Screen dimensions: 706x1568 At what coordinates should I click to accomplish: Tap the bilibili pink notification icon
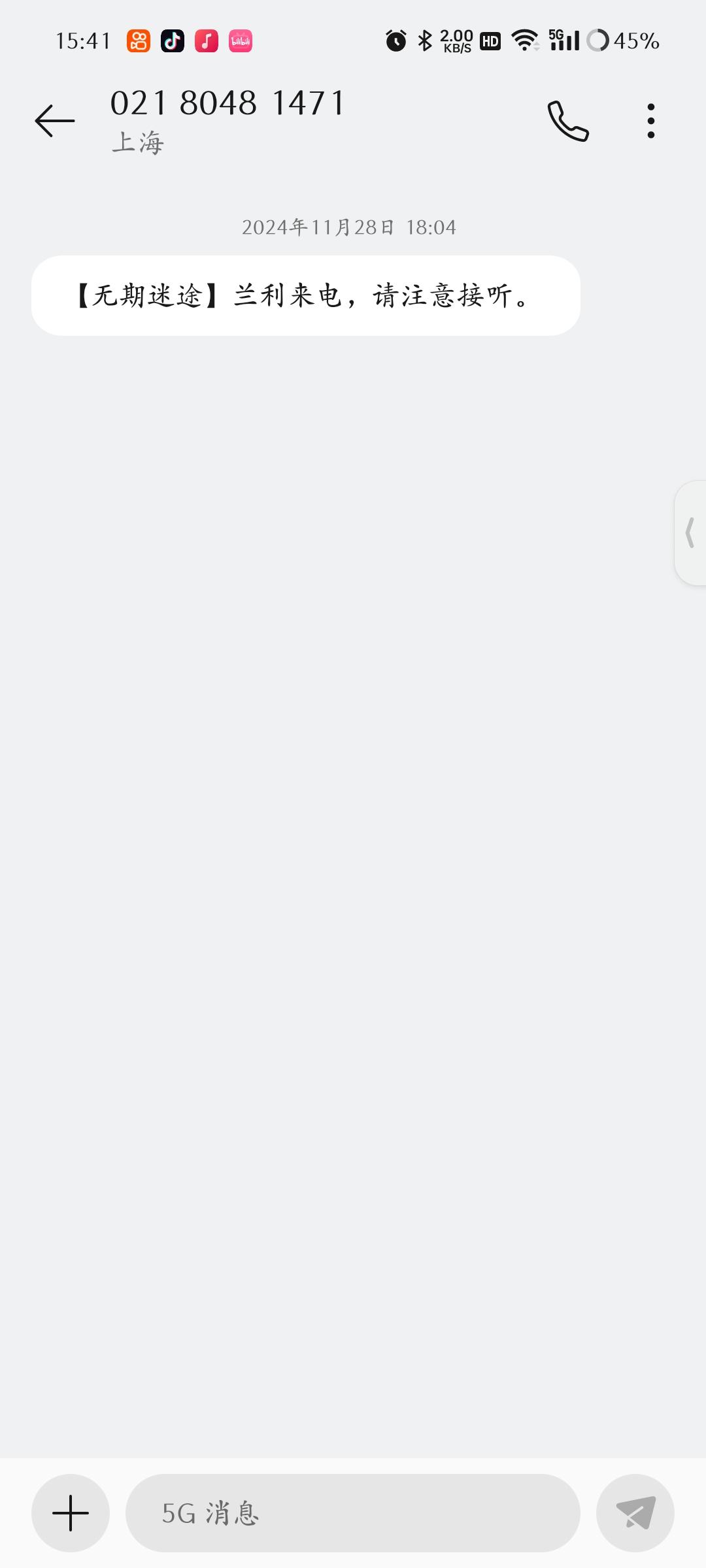point(241,41)
